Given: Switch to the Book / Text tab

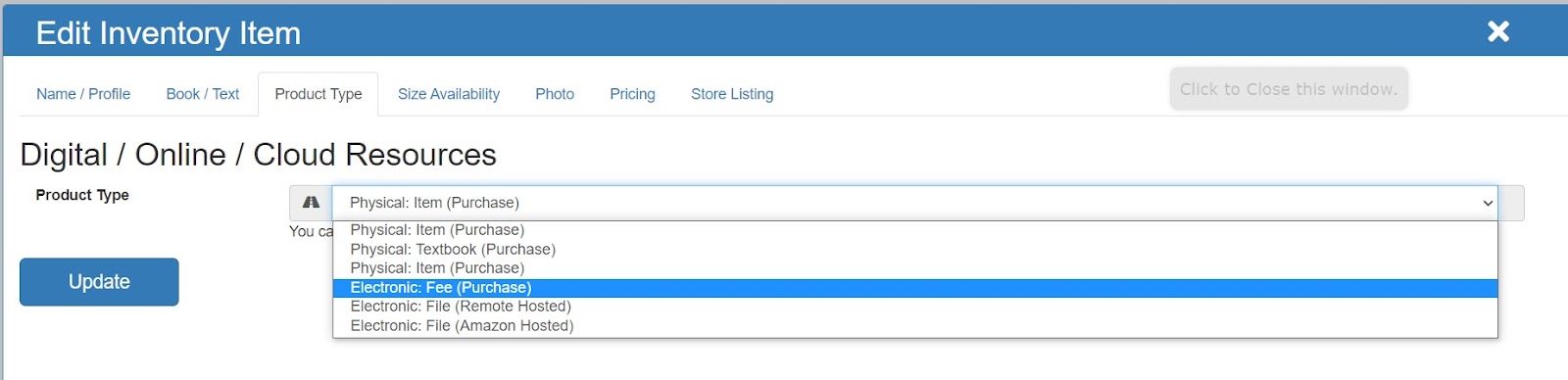Looking at the screenshot, I should (203, 94).
